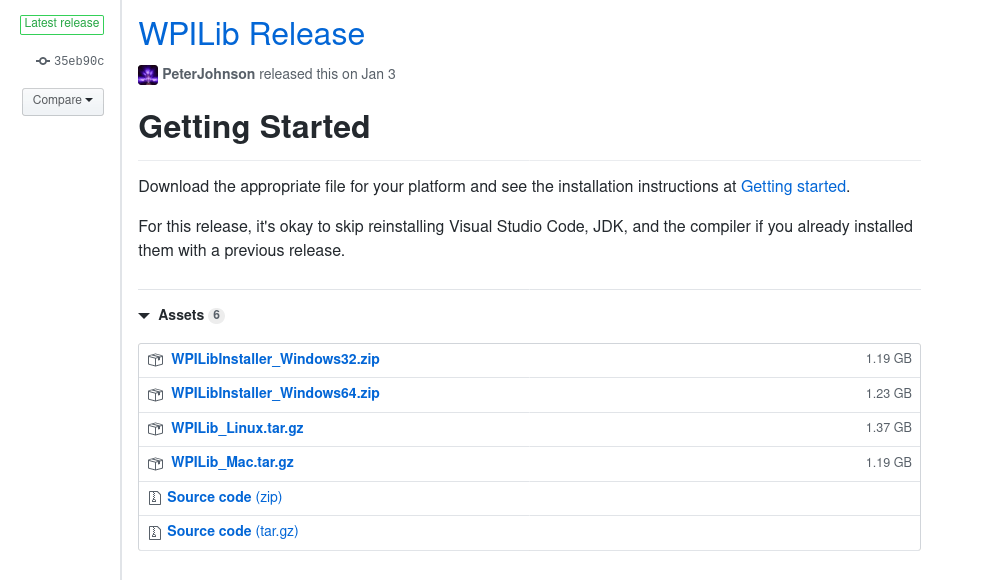Select the Latest release label

tap(62, 24)
